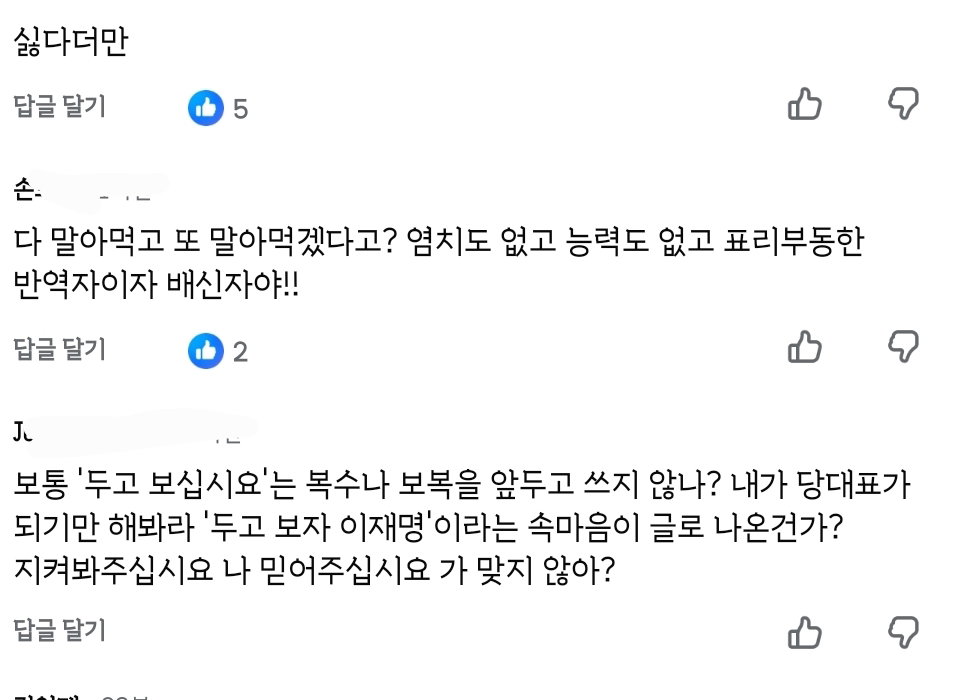Click the blue like badge showing 5
This screenshot has height=700, width=957.
coord(206,108)
